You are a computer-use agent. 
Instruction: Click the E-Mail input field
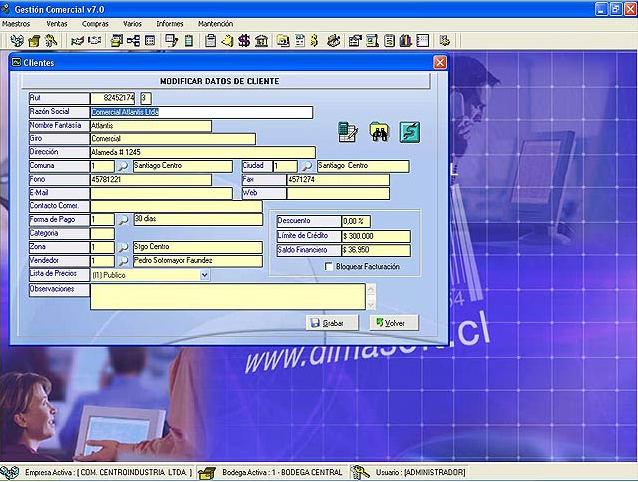(x=150, y=193)
